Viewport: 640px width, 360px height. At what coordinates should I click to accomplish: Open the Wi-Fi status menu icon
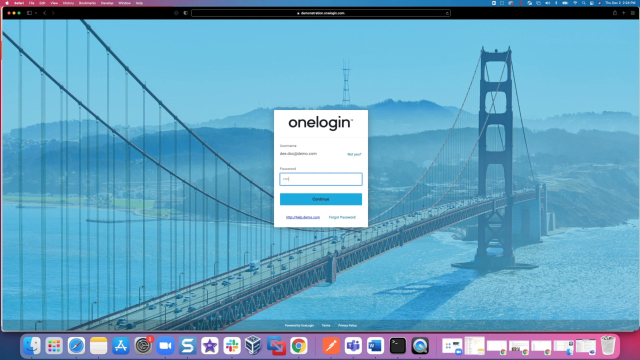click(x=575, y=3)
